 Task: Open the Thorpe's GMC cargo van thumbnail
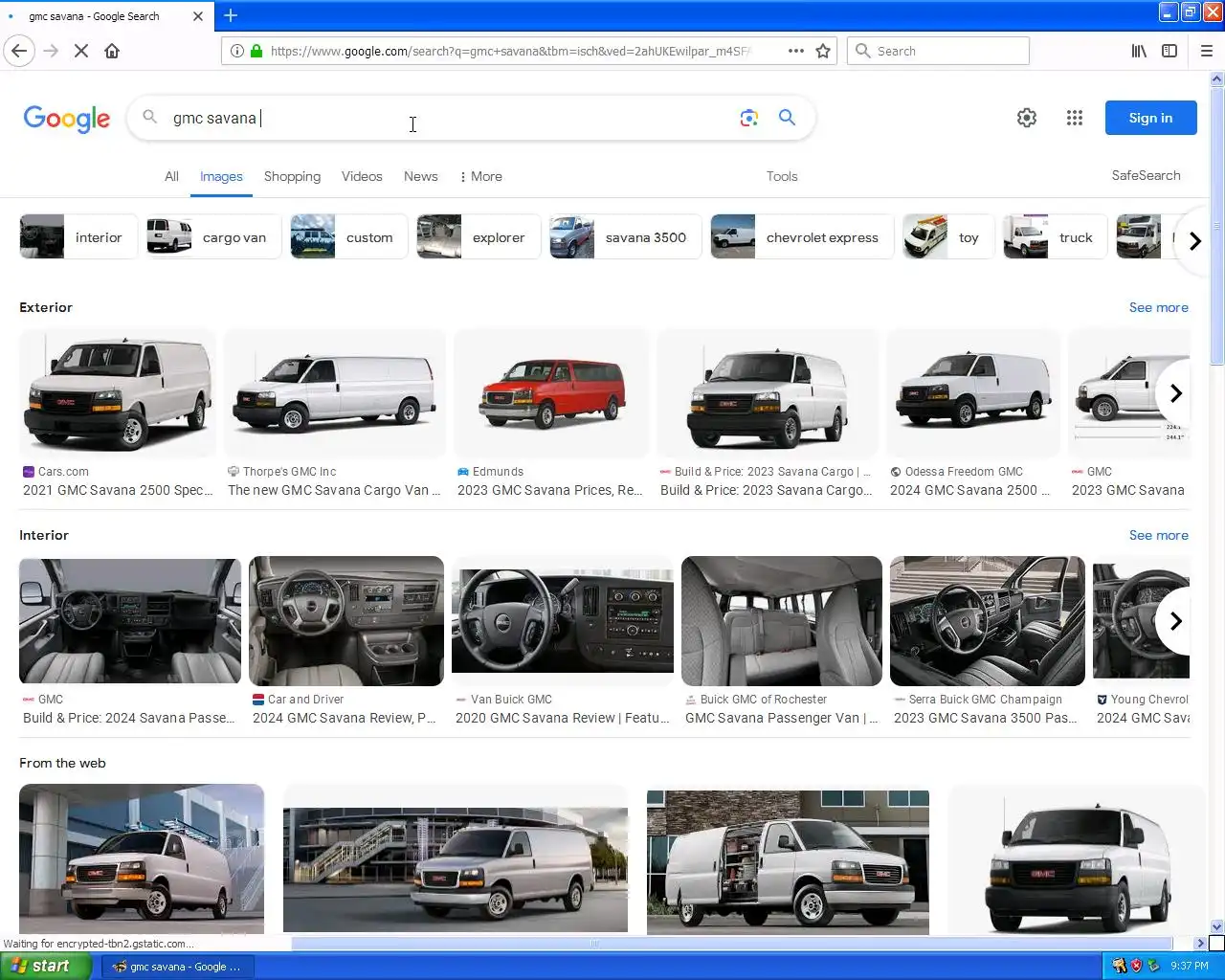[335, 392]
